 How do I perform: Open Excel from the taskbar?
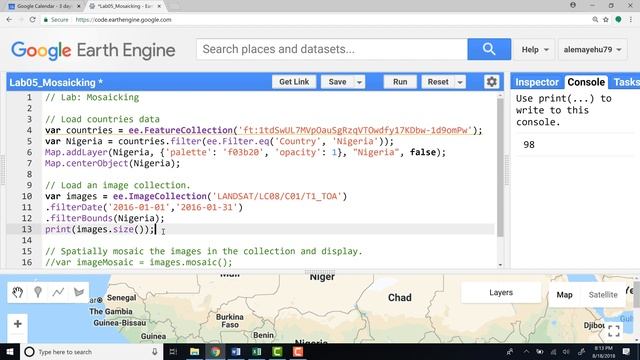(257, 351)
